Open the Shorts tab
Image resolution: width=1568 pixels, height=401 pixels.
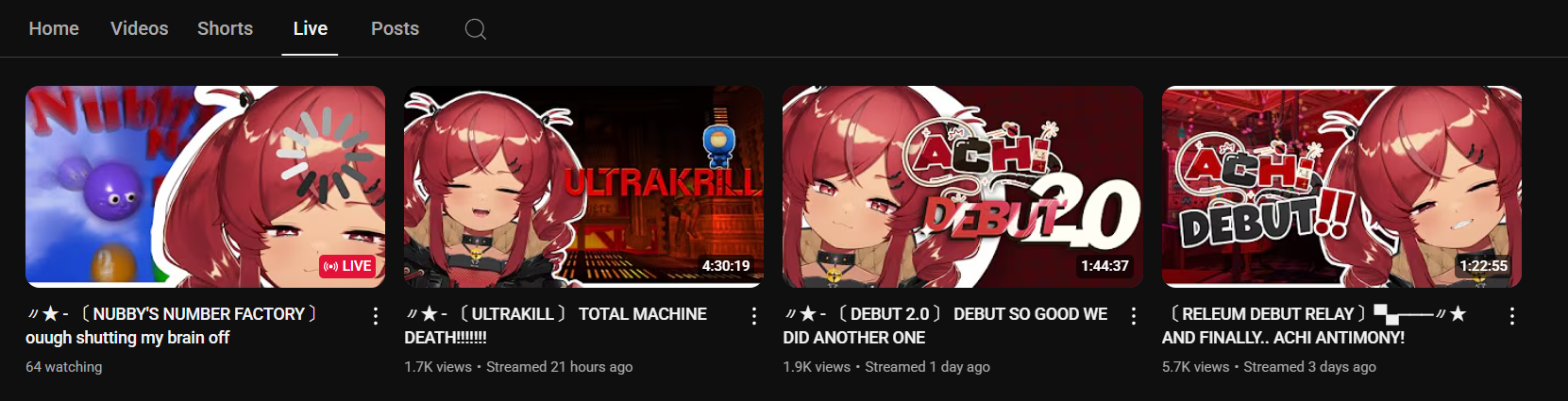pos(225,28)
